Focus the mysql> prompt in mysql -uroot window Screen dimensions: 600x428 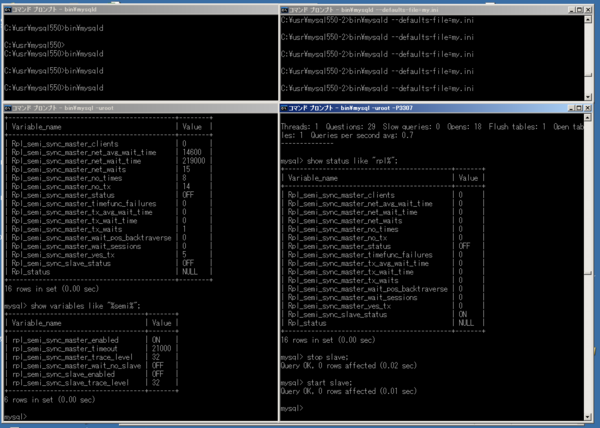pyautogui.click(x=16, y=417)
